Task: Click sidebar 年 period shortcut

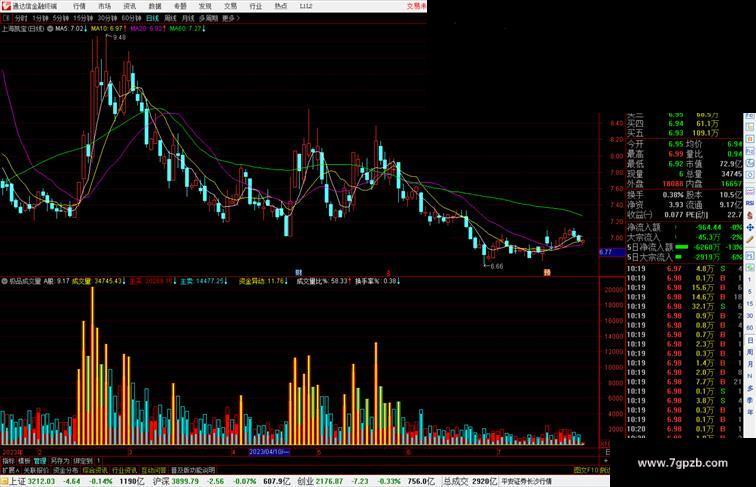Action: [x=750, y=412]
